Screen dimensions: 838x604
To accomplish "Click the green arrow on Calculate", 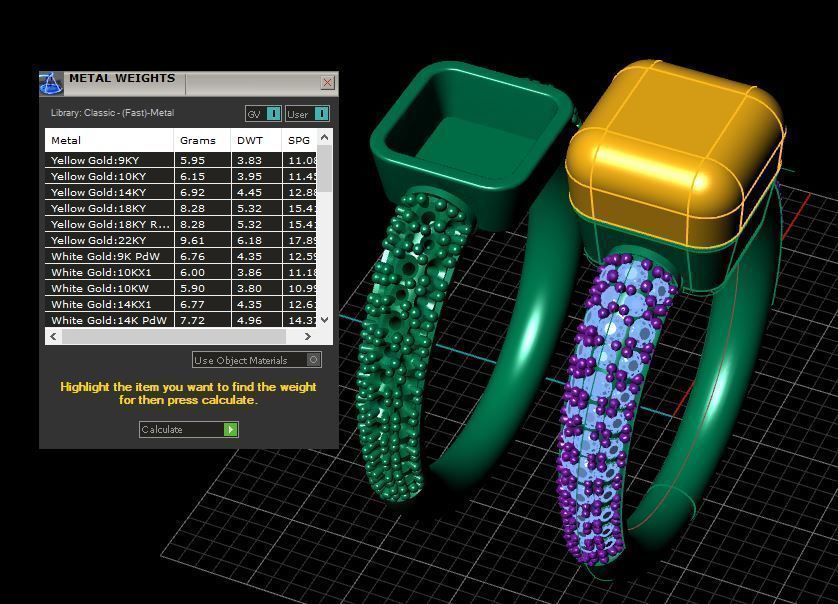I will (230, 429).
